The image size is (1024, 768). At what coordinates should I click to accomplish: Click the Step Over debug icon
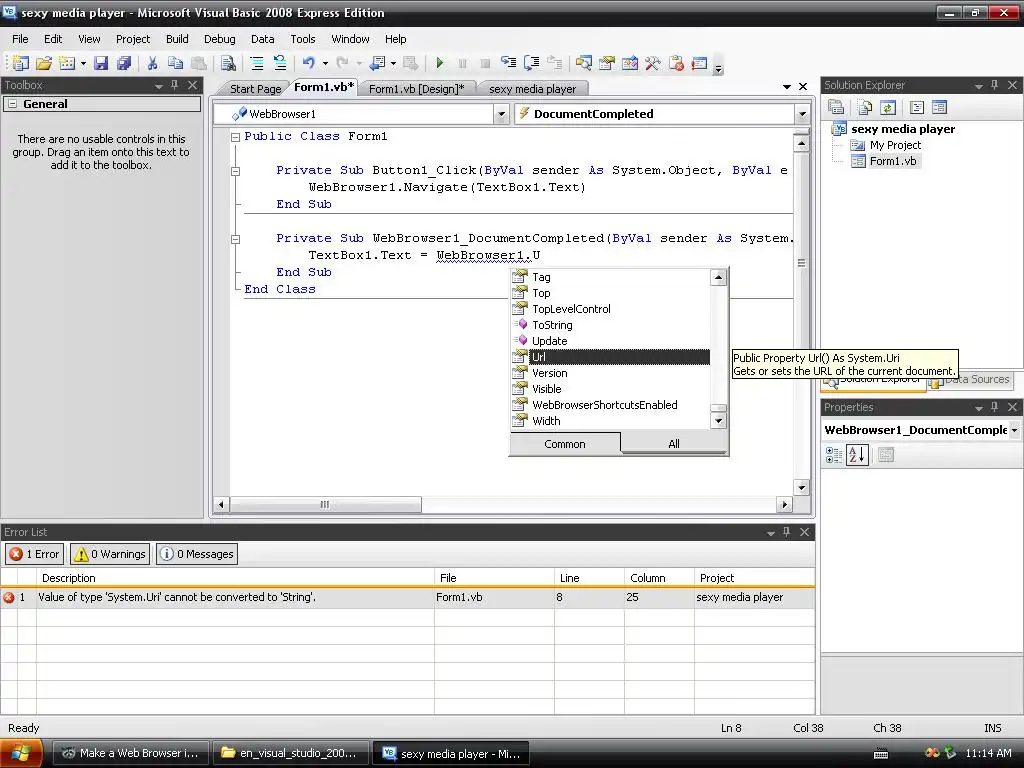(x=532, y=63)
